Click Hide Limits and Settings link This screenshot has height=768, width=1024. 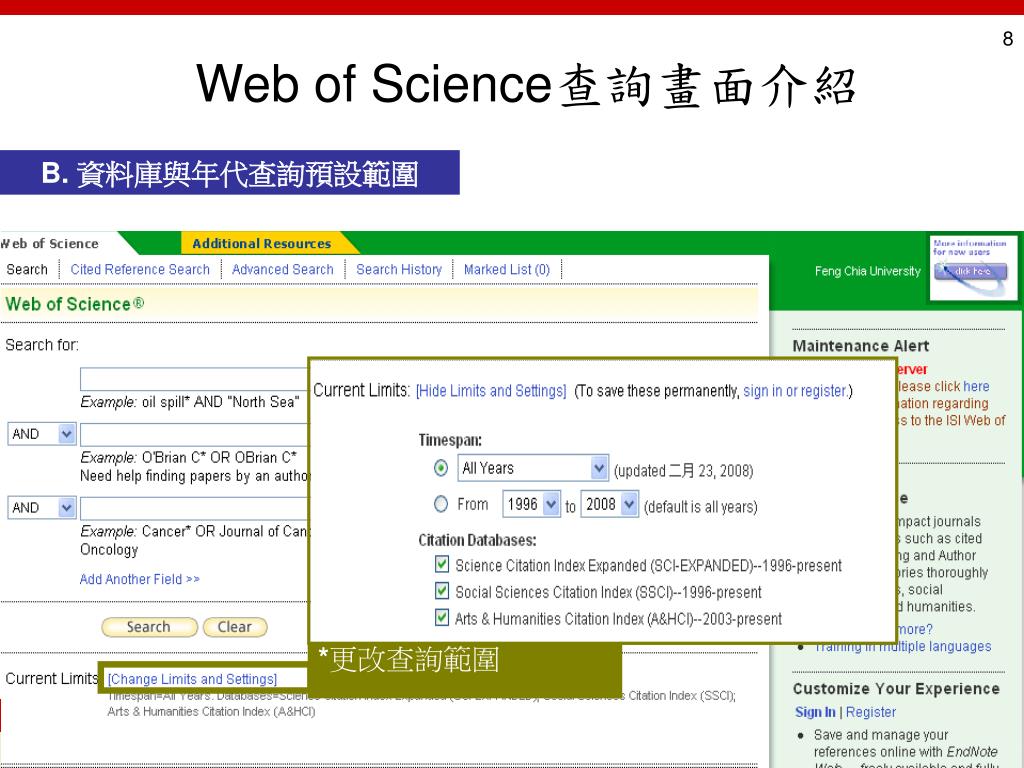490,391
